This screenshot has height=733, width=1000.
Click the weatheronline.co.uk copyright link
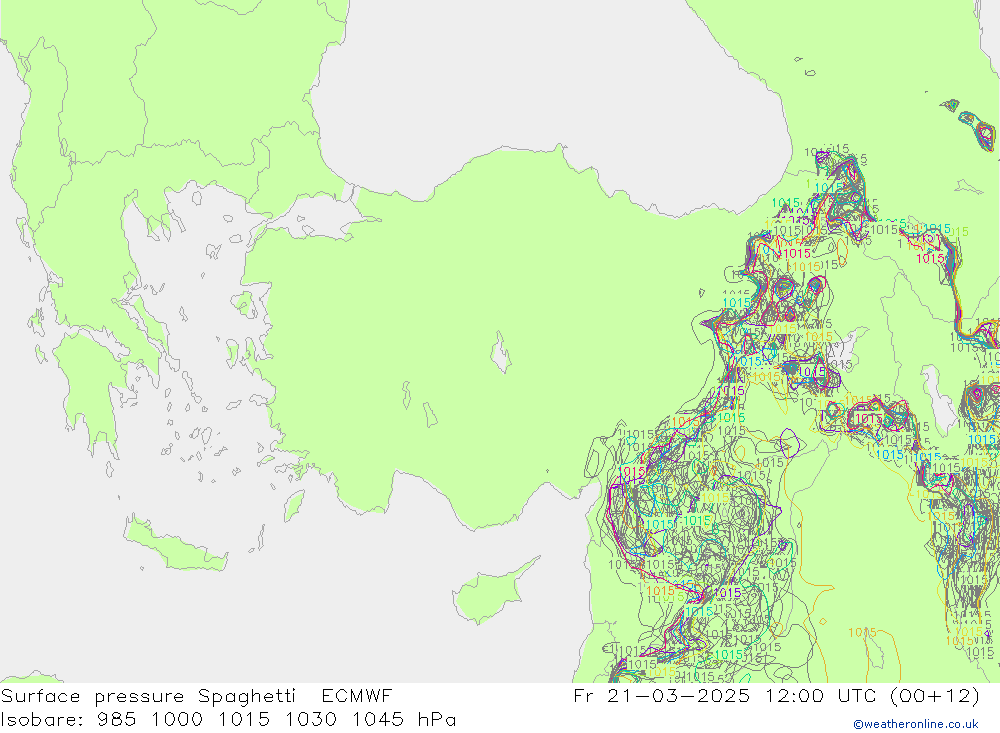[x=915, y=724]
